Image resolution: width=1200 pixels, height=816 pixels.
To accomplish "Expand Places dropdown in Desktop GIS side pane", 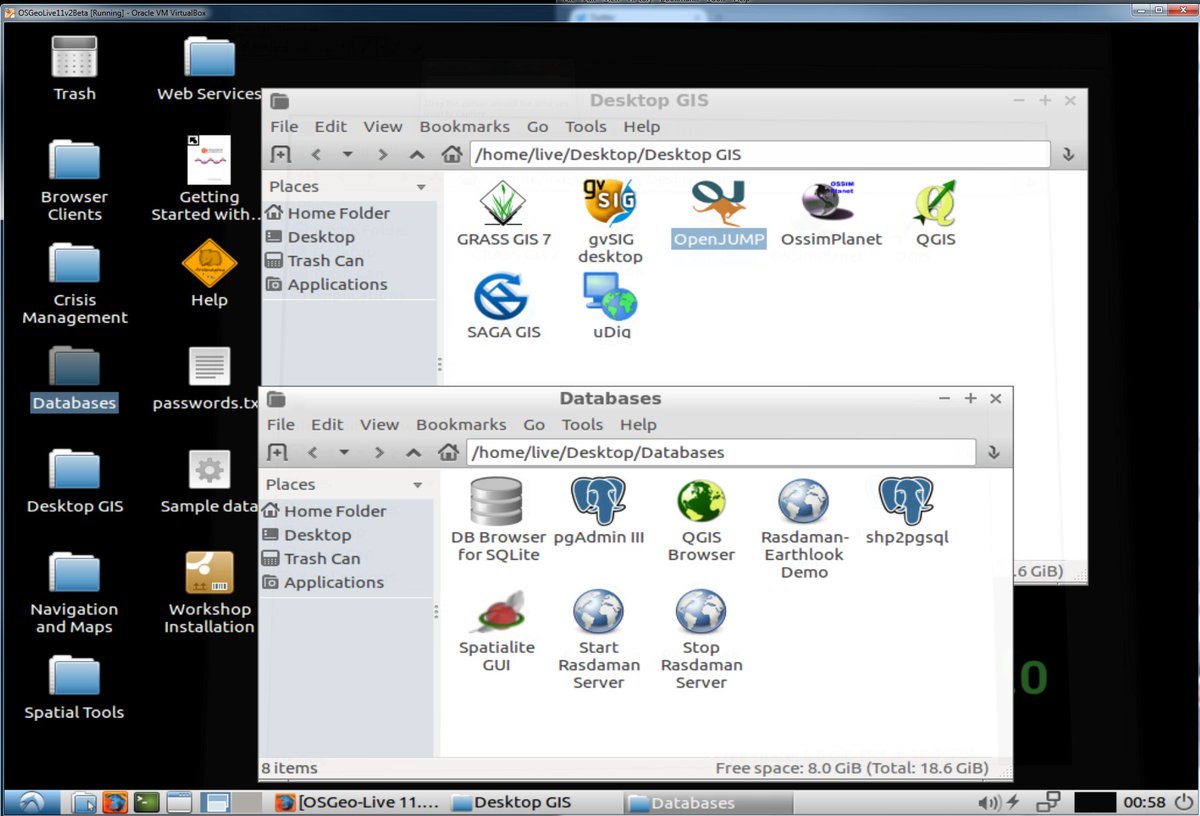I will [421, 187].
